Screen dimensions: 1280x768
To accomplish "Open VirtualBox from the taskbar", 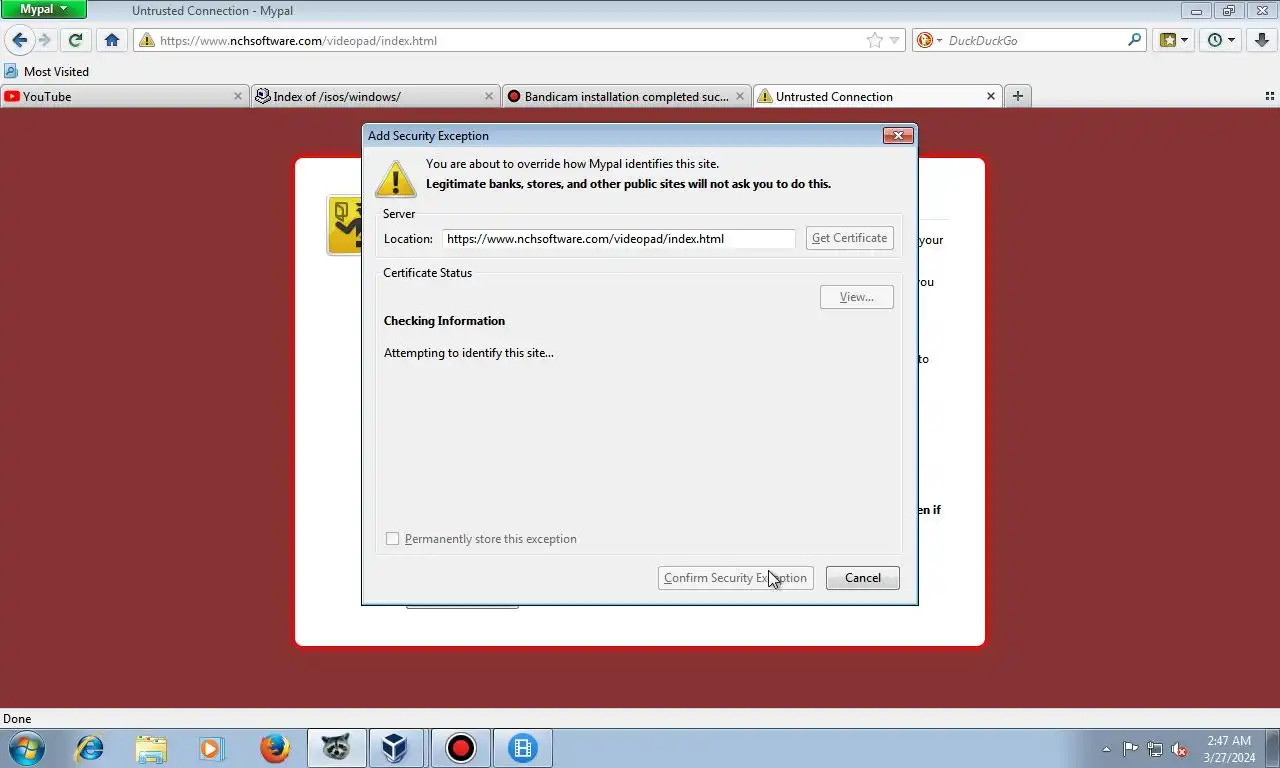I will [395, 748].
